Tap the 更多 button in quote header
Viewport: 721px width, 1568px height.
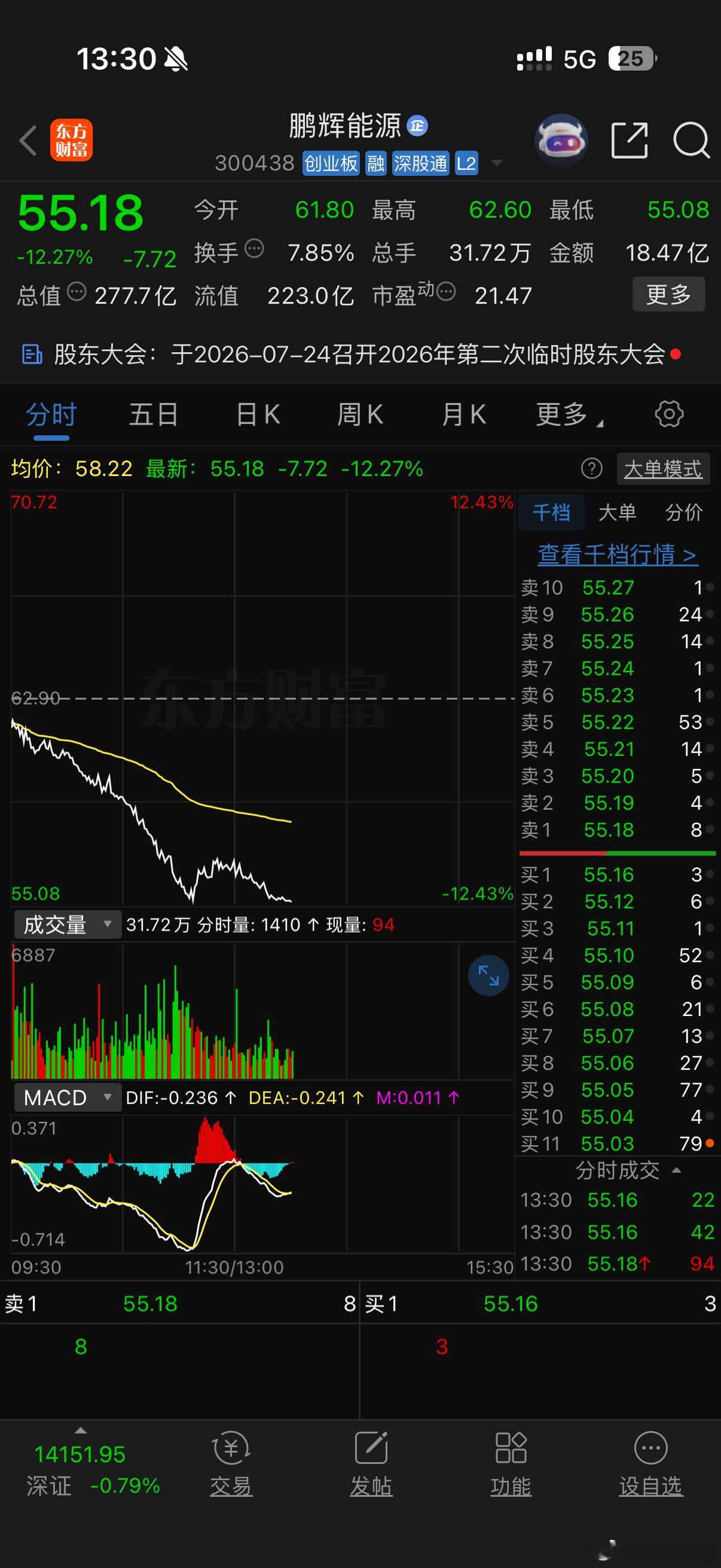tap(668, 295)
